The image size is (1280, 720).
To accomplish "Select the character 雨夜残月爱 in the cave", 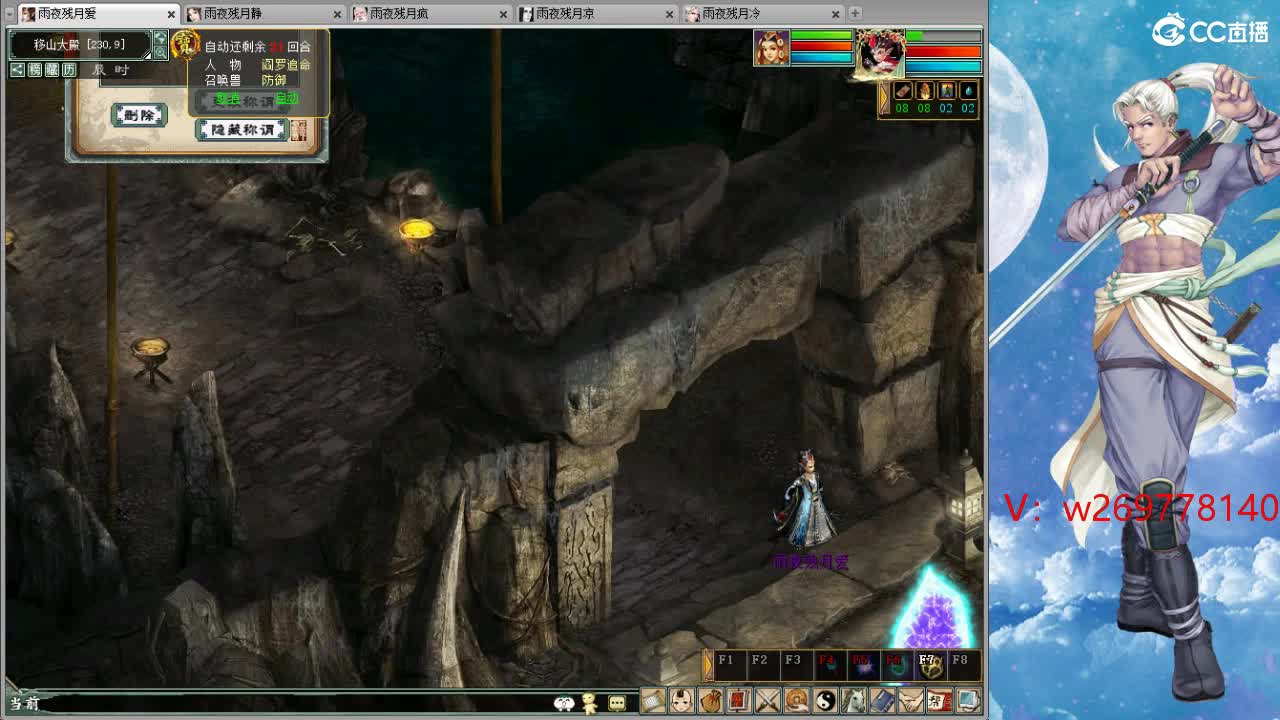I will point(807,500).
